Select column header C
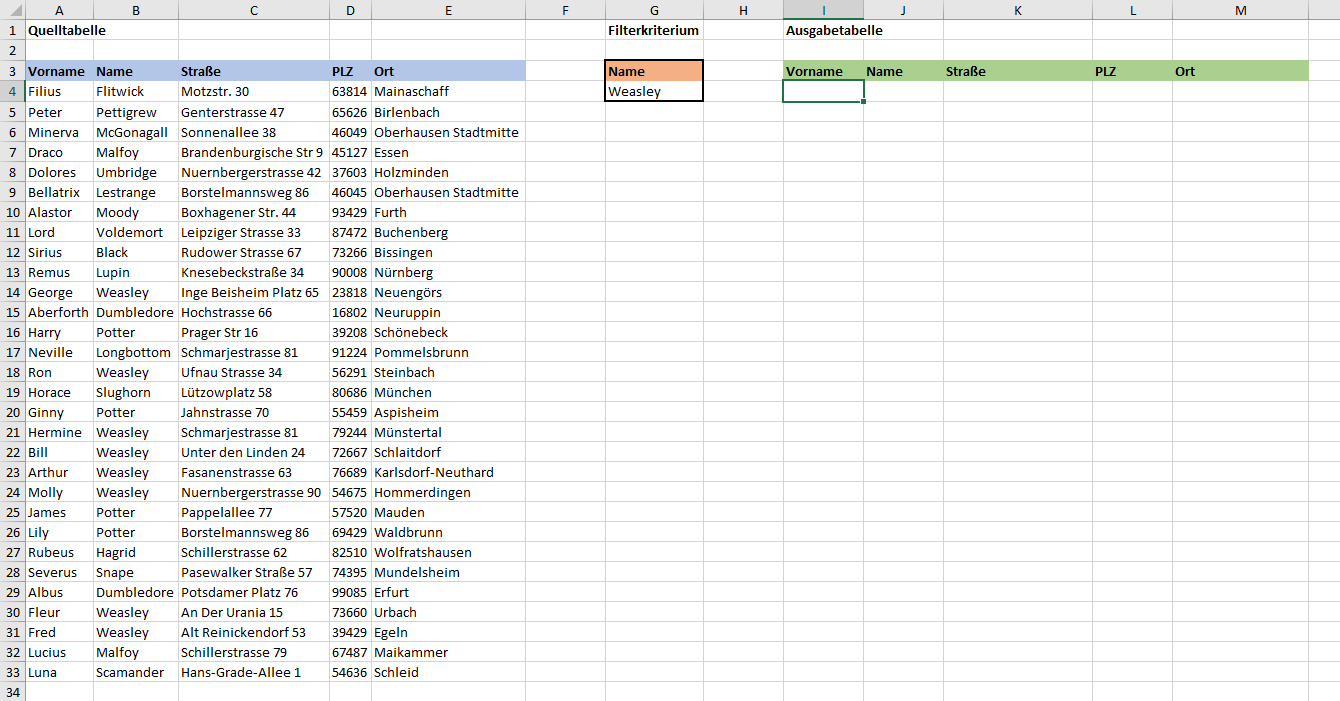The image size is (1340, 701). coord(254,10)
